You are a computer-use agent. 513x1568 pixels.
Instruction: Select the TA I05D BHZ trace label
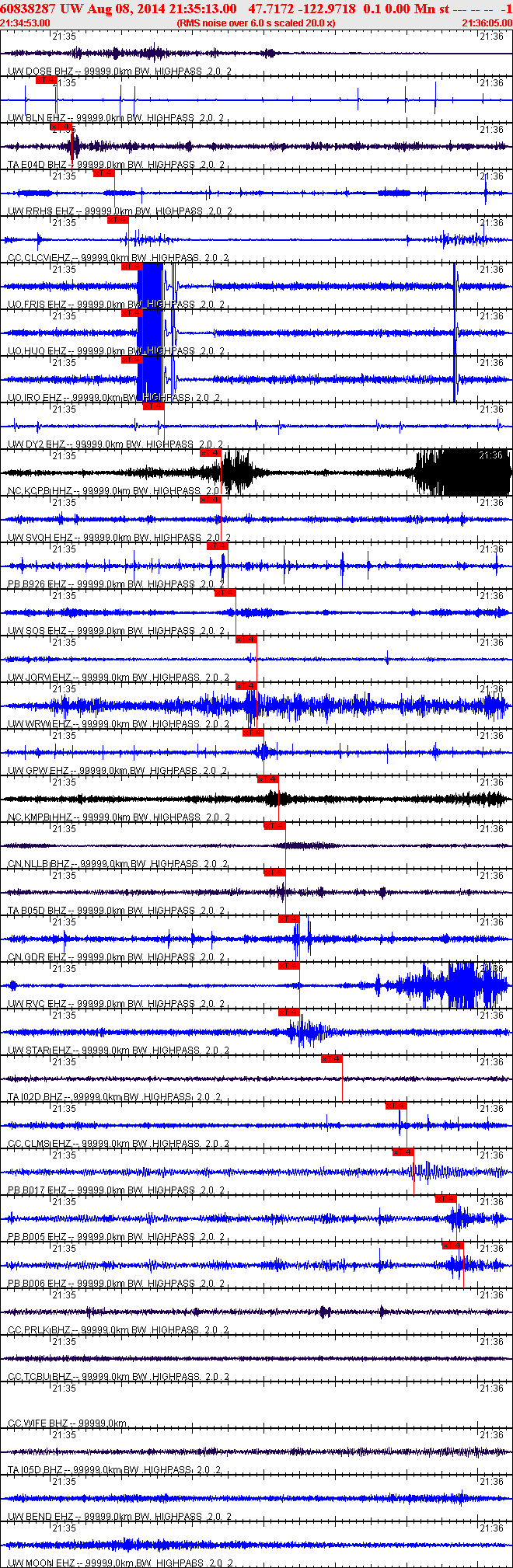(116, 1470)
